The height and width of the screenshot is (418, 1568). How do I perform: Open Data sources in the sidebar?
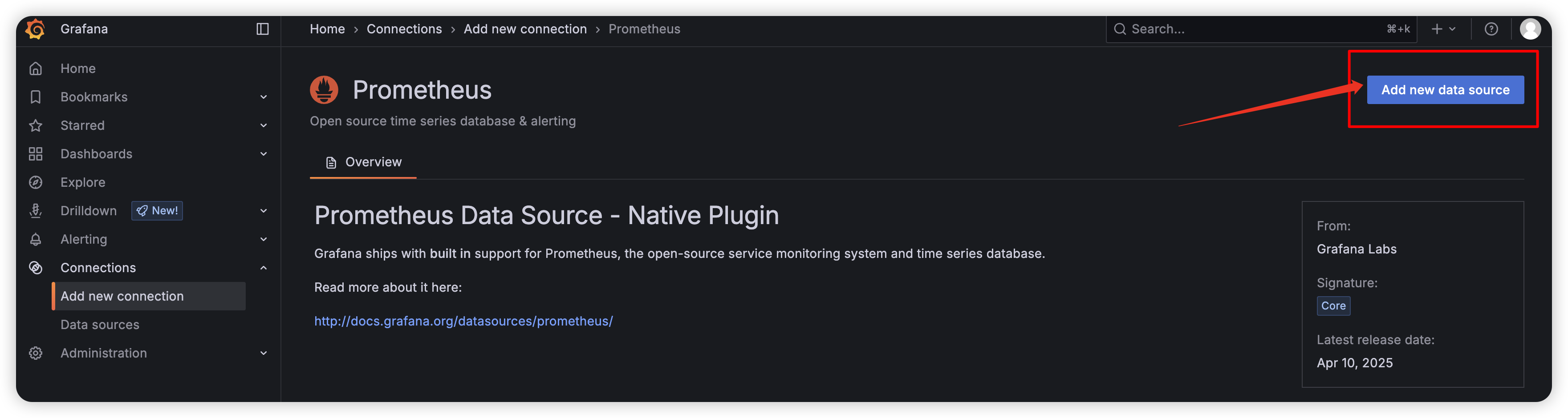(100, 325)
